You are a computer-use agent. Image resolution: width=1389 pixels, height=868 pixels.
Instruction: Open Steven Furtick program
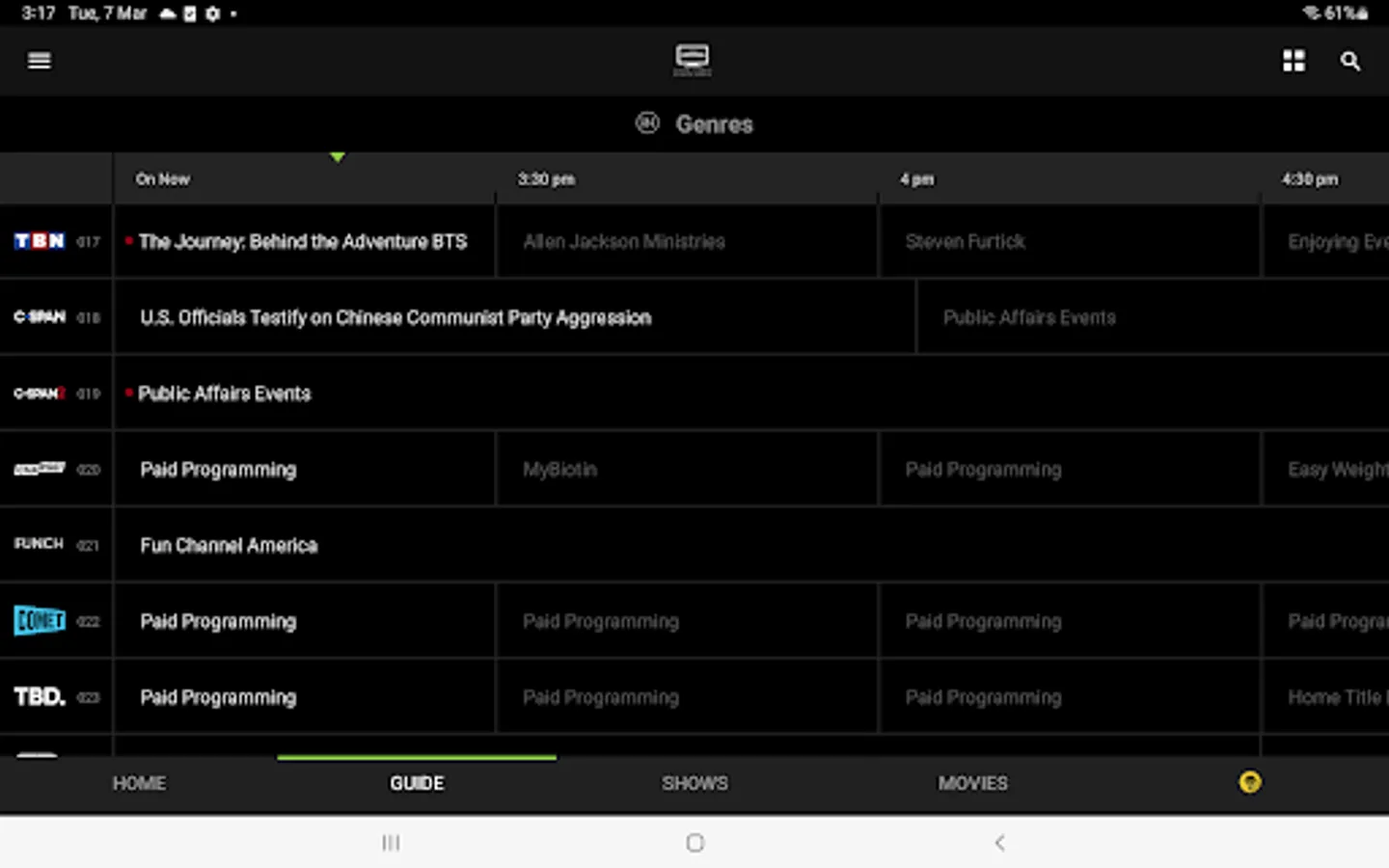(x=1069, y=241)
